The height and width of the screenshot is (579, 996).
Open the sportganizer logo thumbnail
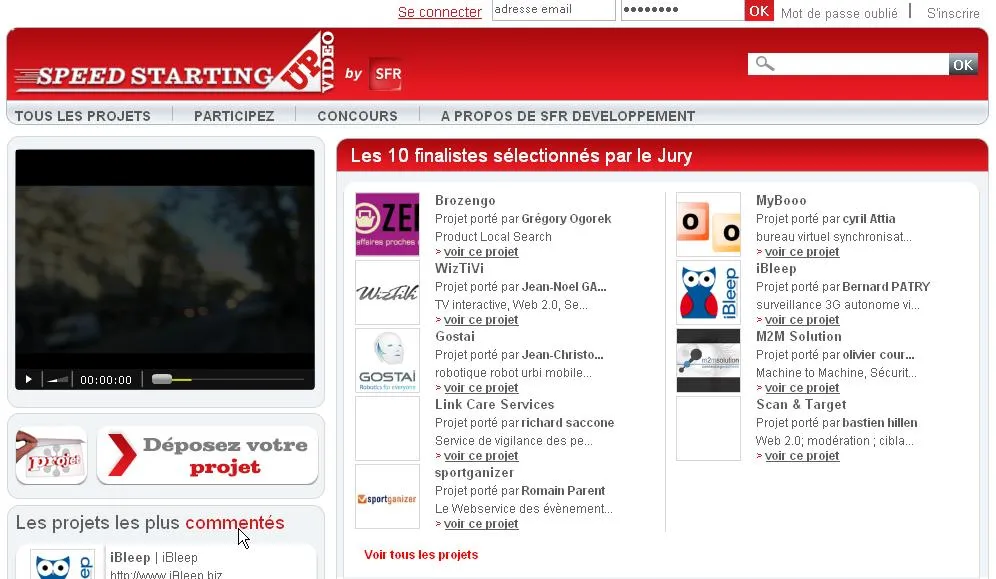coord(387,496)
